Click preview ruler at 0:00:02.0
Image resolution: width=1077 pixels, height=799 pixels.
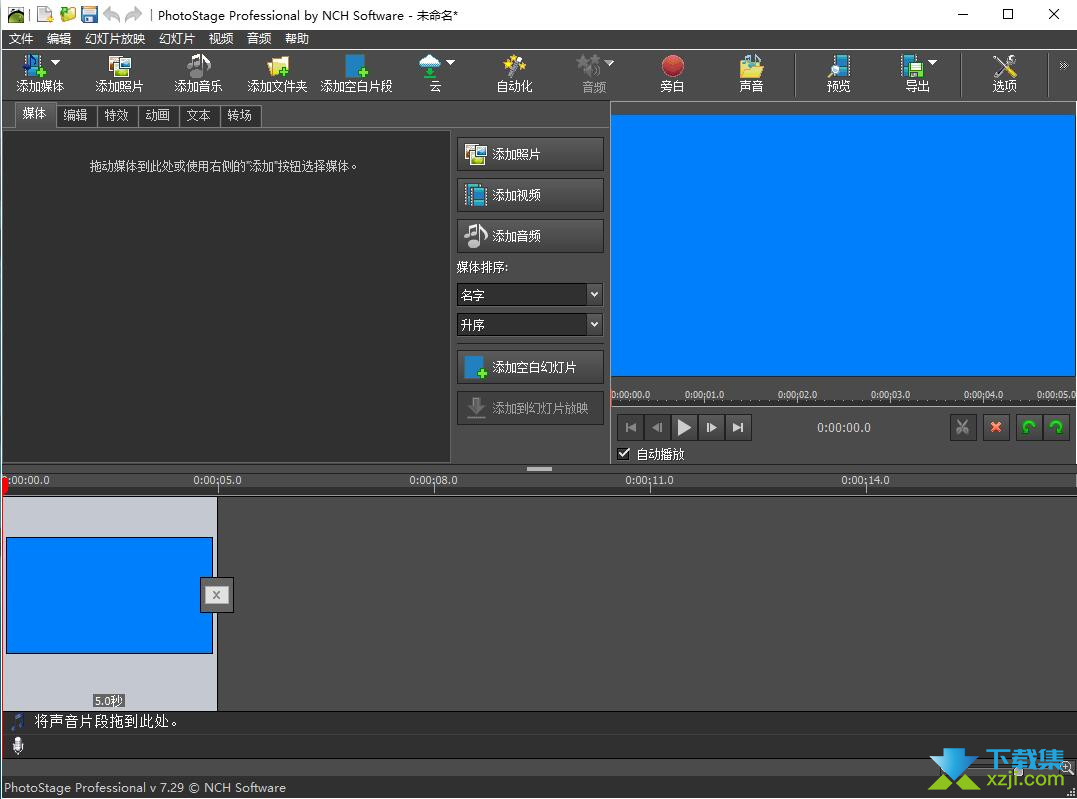pos(797,395)
